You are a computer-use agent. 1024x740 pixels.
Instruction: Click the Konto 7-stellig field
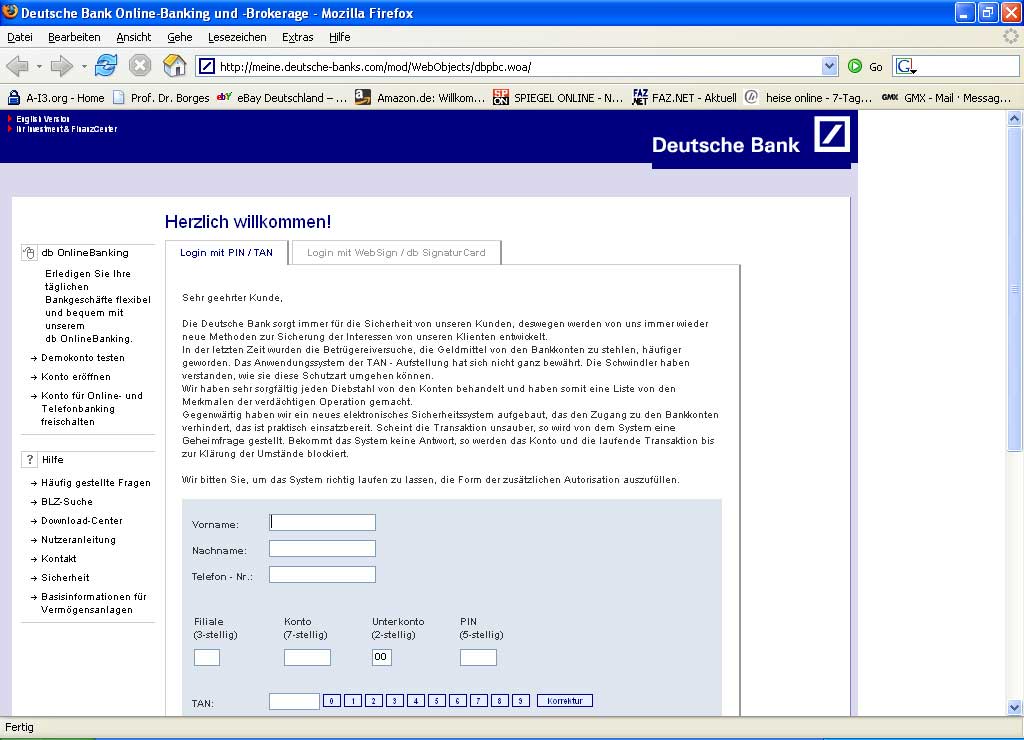pyautogui.click(x=308, y=657)
